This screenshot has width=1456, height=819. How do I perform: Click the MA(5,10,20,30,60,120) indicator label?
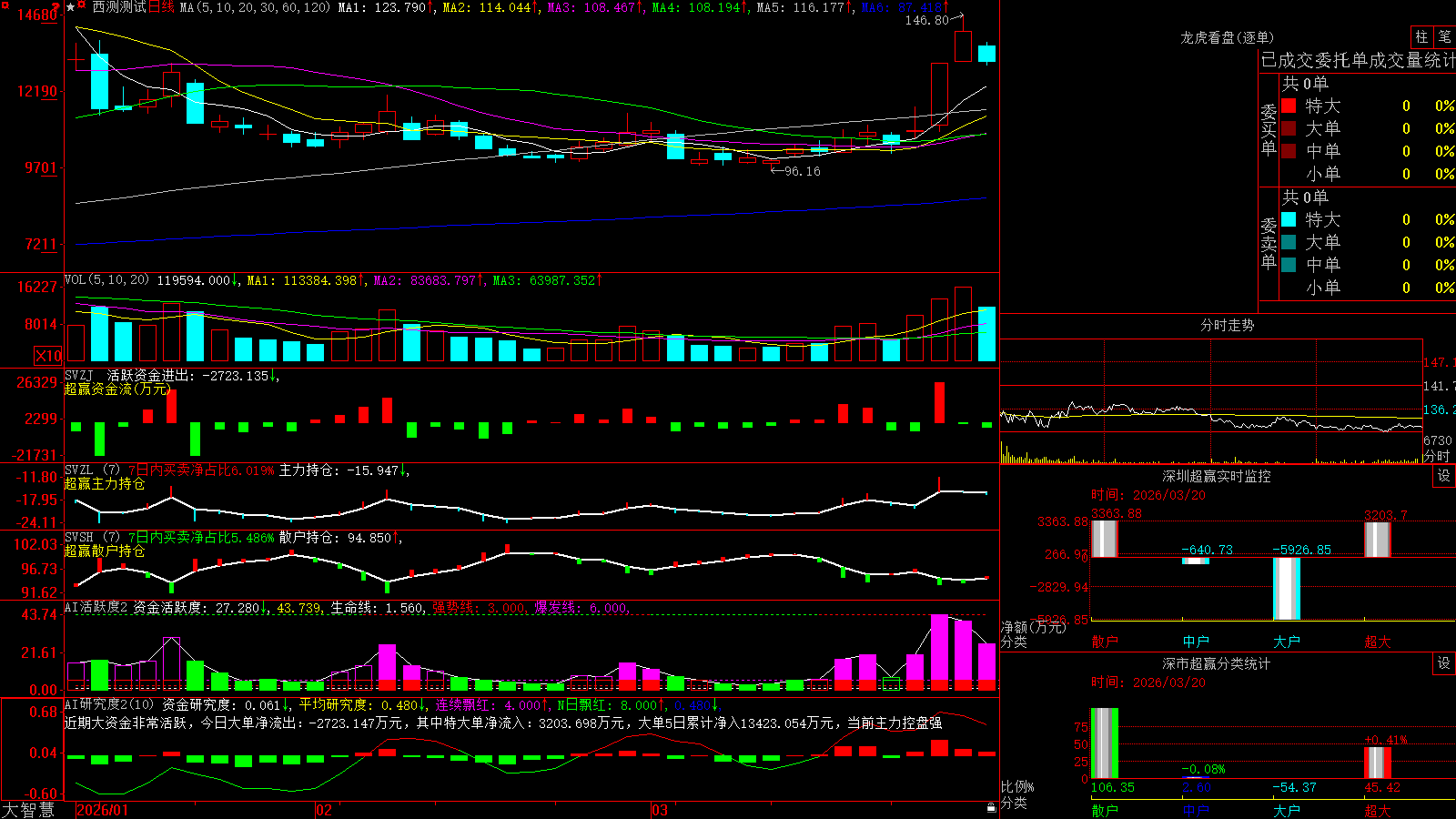pyautogui.click(x=255, y=7)
